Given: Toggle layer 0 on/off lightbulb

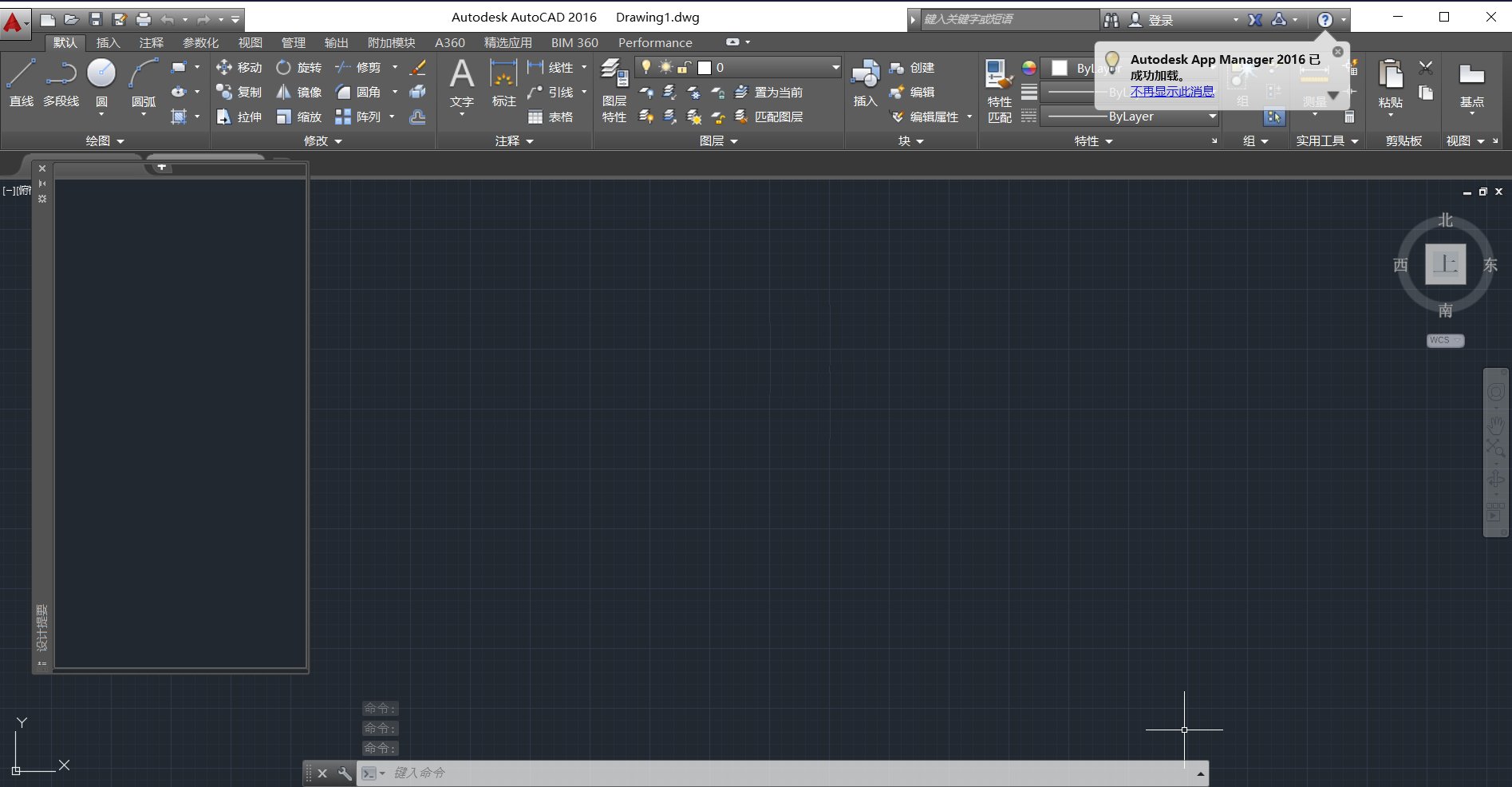Looking at the screenshot, I should 646,68.
